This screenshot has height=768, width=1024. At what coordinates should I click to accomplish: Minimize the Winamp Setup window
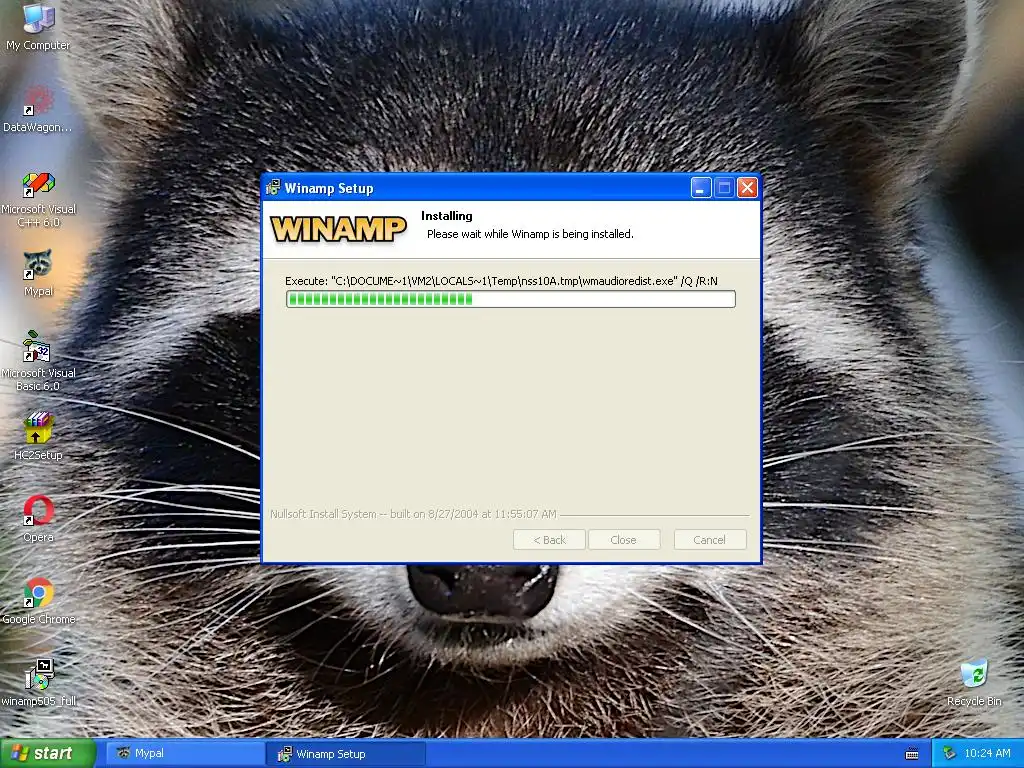(x=701, y=188)
